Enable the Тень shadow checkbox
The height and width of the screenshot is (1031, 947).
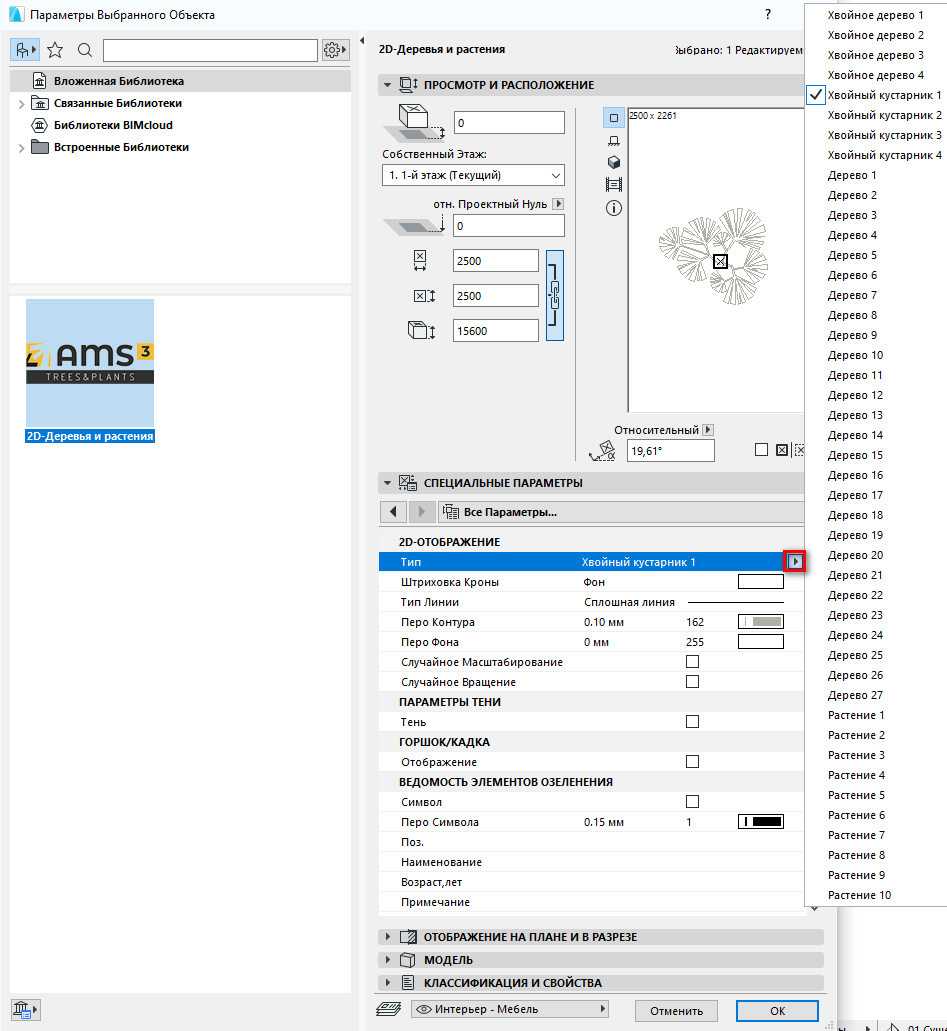(692, 722)
